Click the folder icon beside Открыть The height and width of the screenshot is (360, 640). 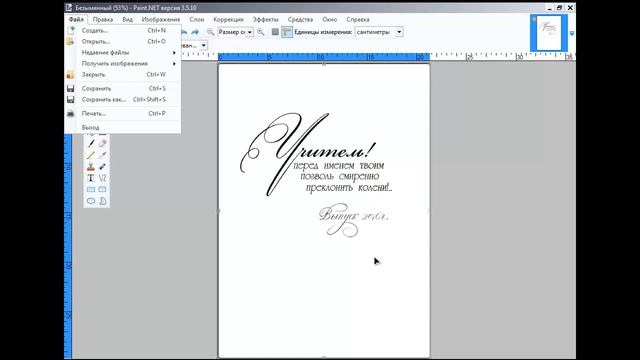tap(71, 41)
